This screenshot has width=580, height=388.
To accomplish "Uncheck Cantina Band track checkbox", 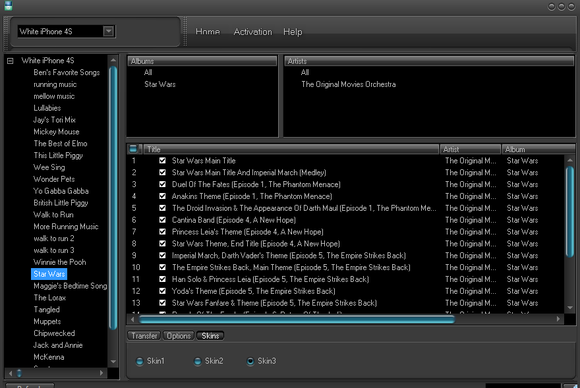I will (x=162, y=220).
